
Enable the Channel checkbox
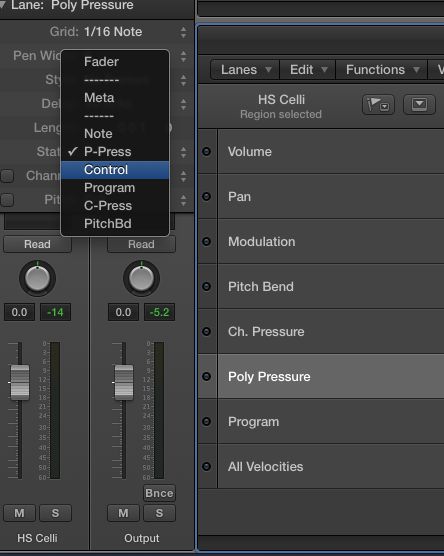[7, 176]
